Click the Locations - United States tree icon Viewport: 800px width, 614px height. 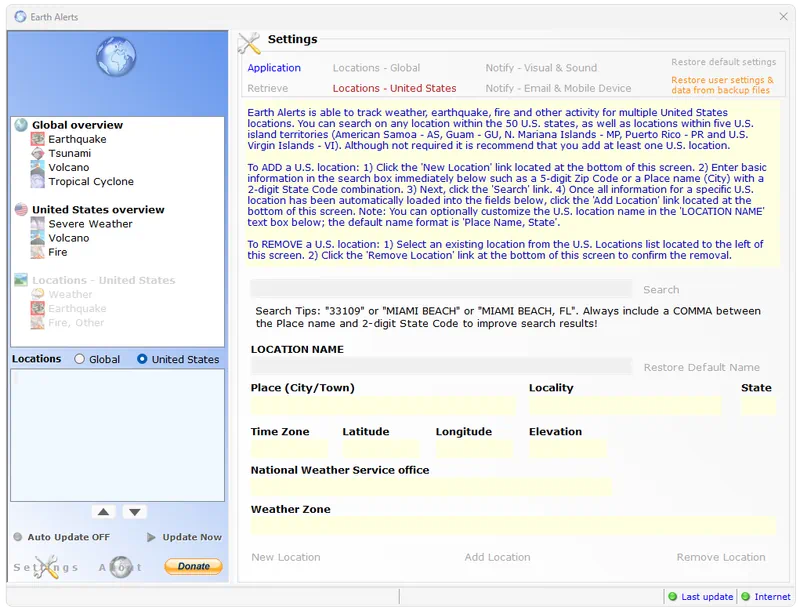pos(21,280)
